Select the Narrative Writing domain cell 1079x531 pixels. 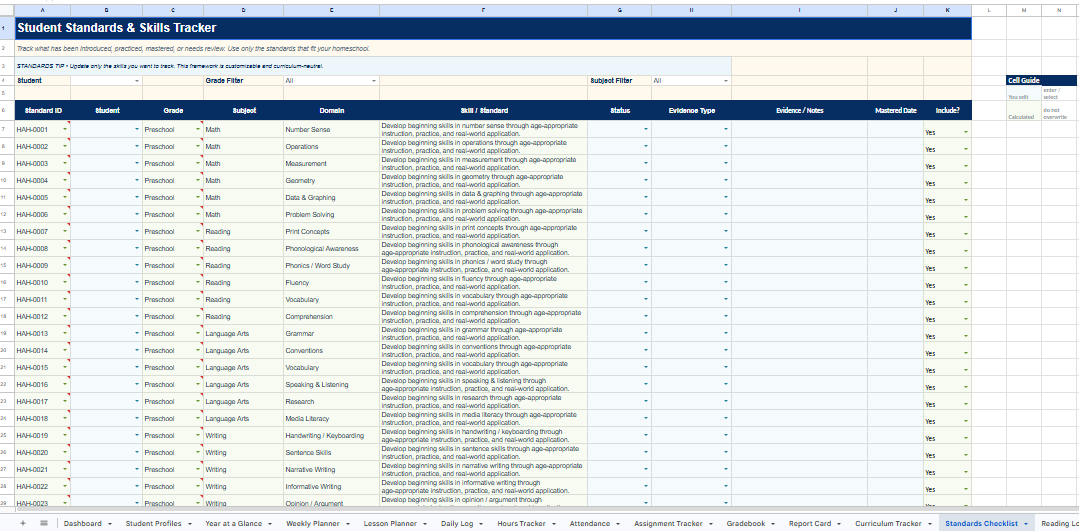(331, 469)
